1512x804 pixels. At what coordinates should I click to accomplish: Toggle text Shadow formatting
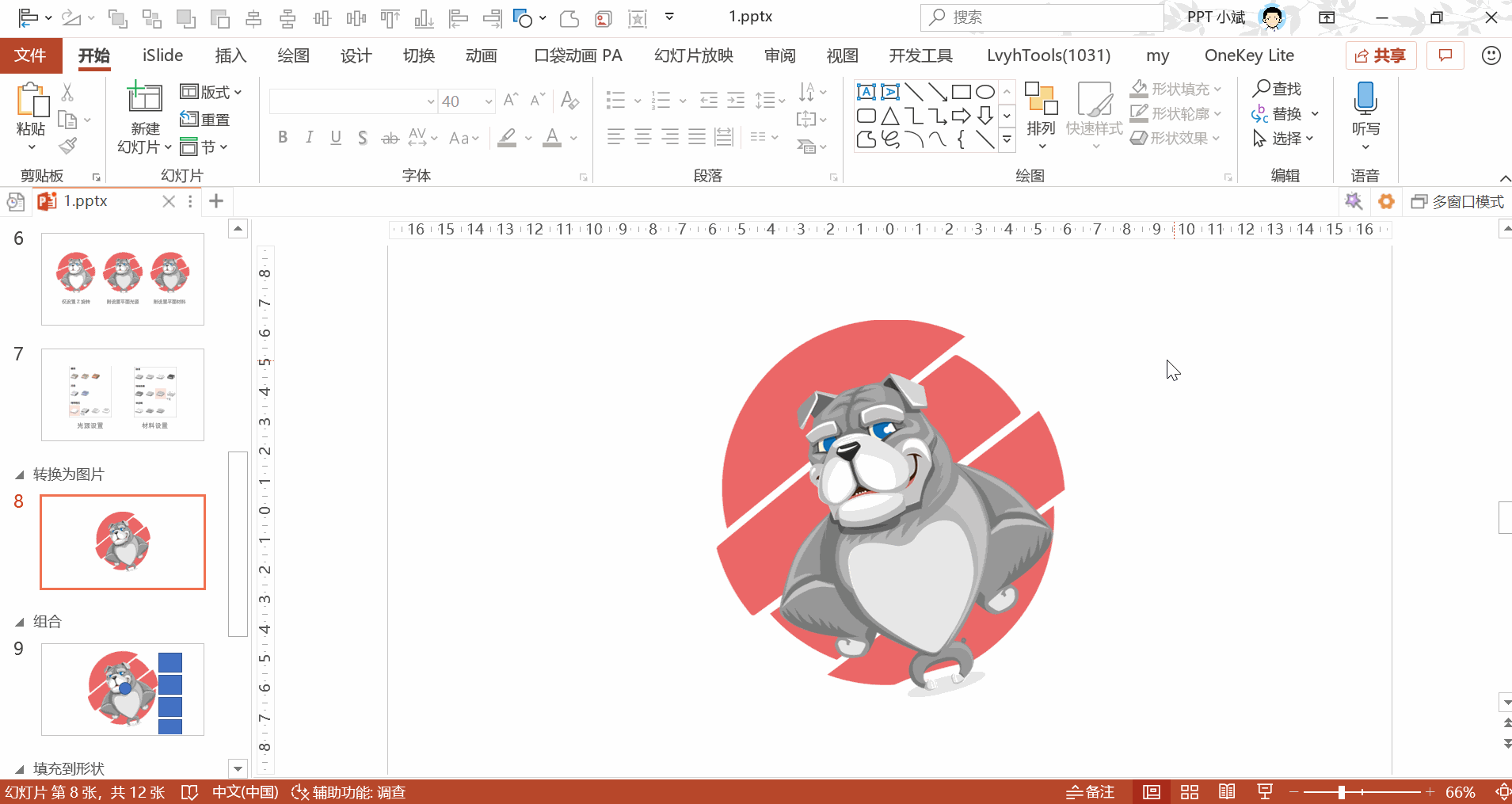363,138
